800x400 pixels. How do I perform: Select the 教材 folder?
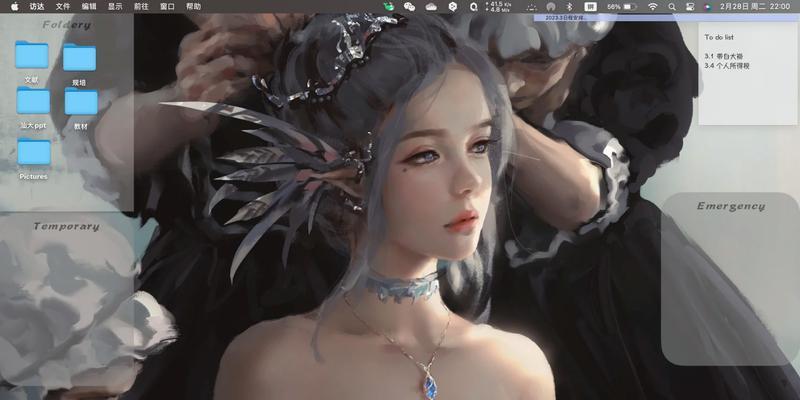coord(81,101)
